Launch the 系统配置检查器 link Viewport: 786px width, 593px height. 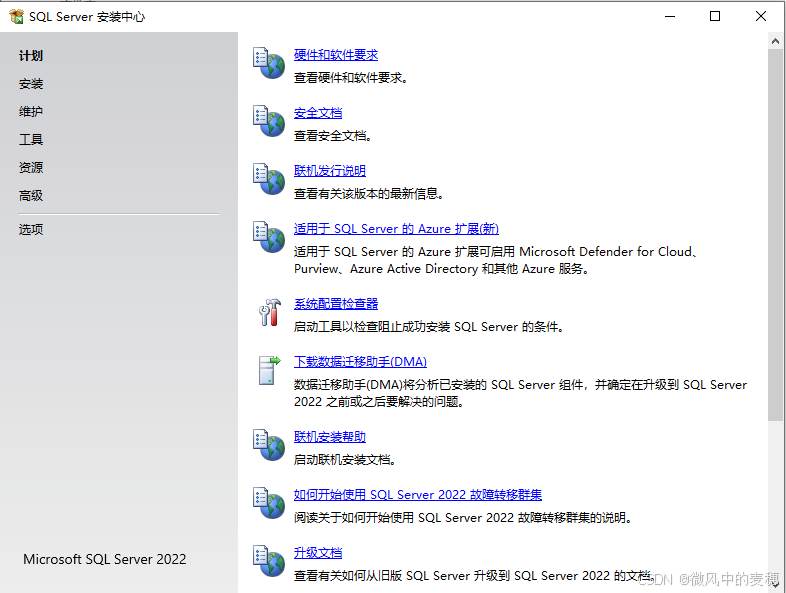click(x=336, y=304)
